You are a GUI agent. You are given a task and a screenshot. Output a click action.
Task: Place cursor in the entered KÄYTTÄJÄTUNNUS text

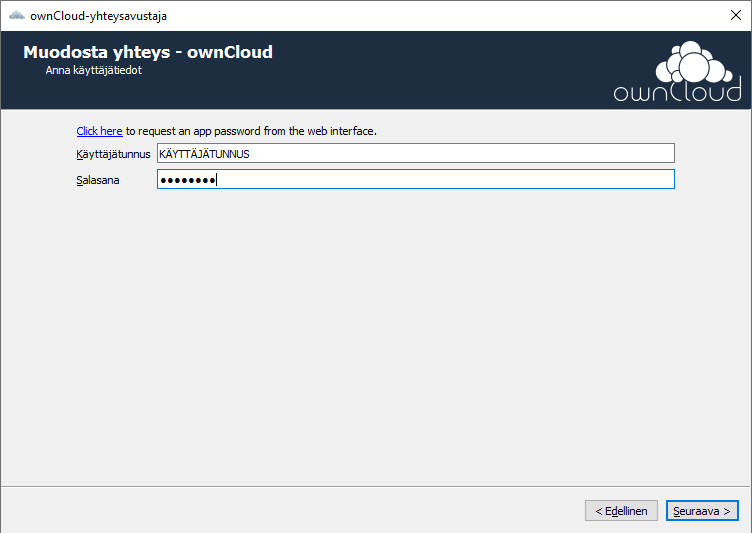coord(204,154)
